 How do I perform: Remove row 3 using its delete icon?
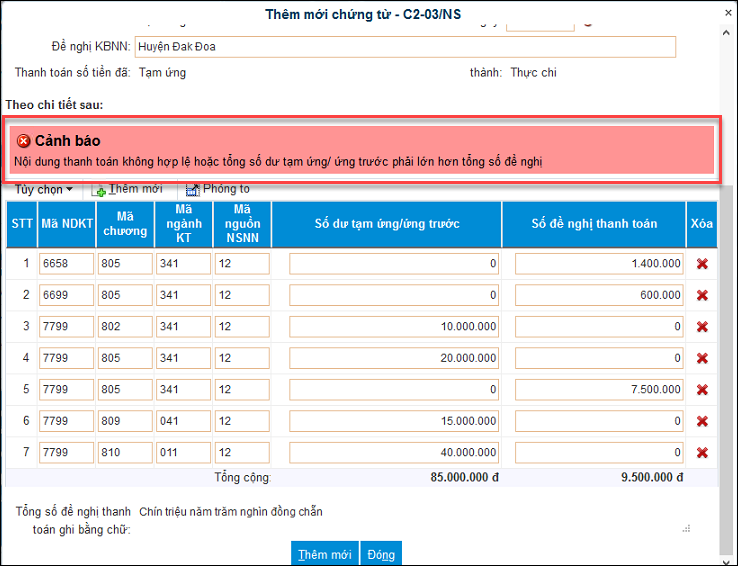pos(702,327)
